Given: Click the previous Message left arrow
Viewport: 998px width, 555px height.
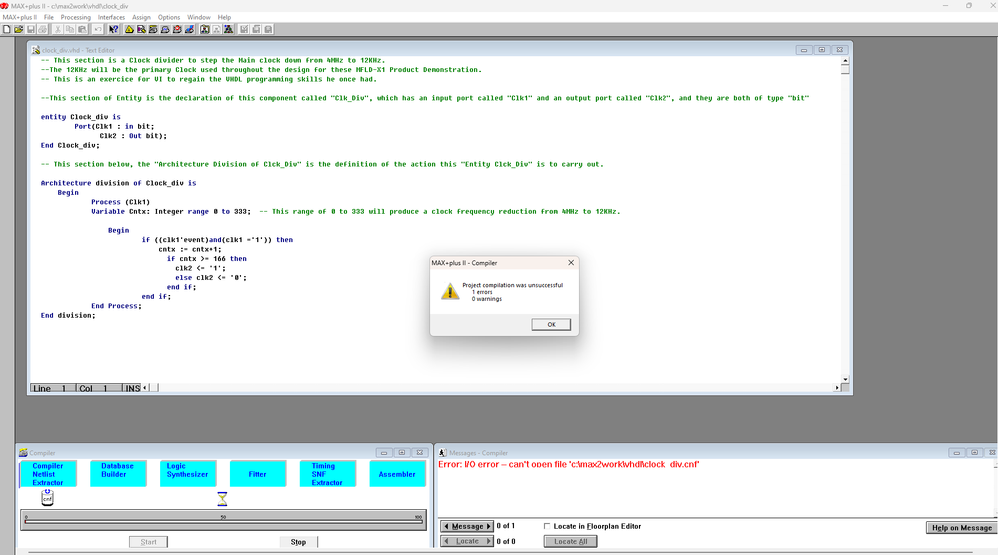Looking at the screenshot, I should coord(446,526).
